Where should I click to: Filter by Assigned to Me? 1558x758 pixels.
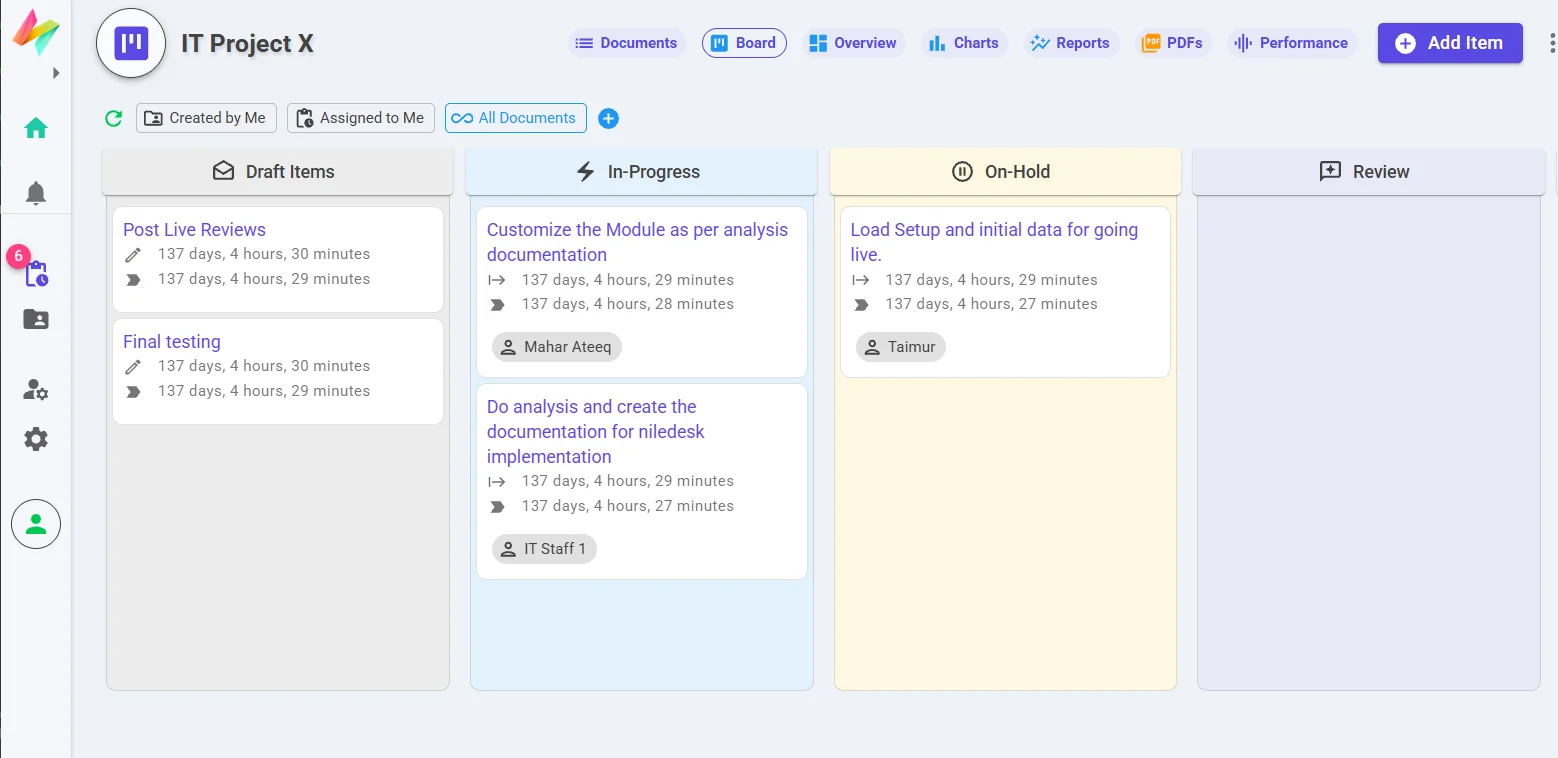(361, 118)
